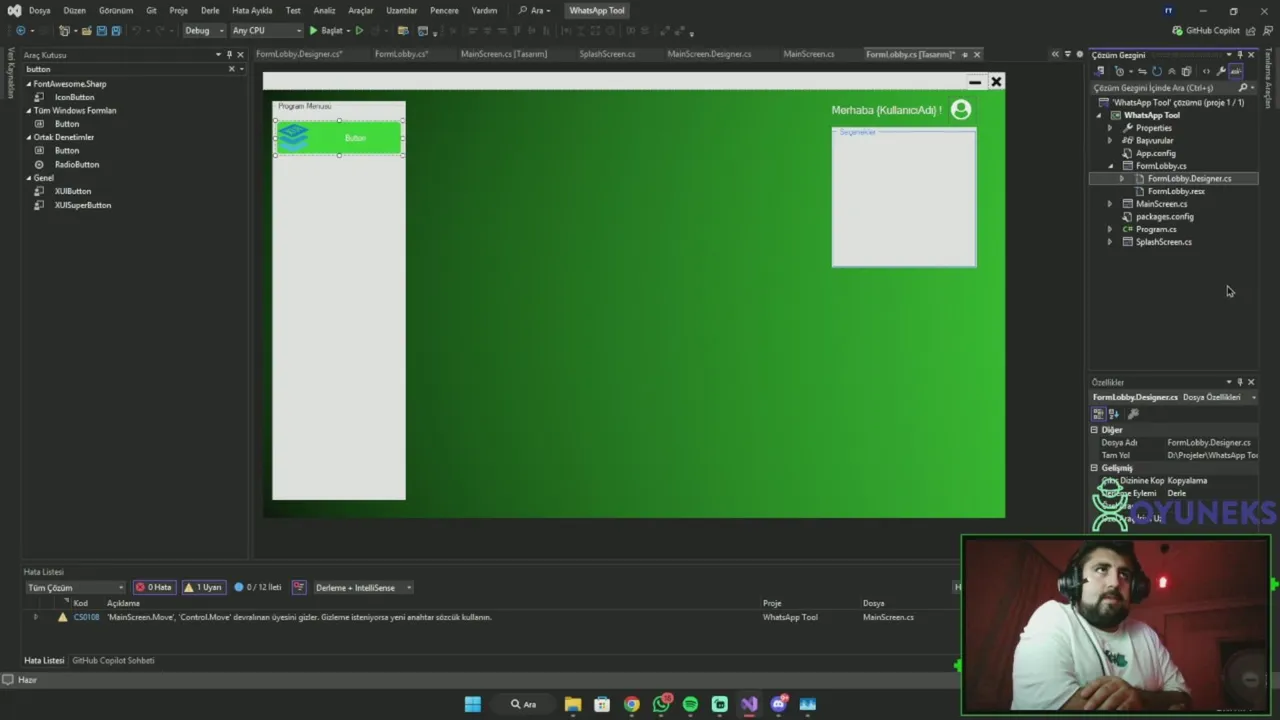Toggle the error list build filter icon
This screenshot has height=720, width=1280.
[x=298, y=587]
